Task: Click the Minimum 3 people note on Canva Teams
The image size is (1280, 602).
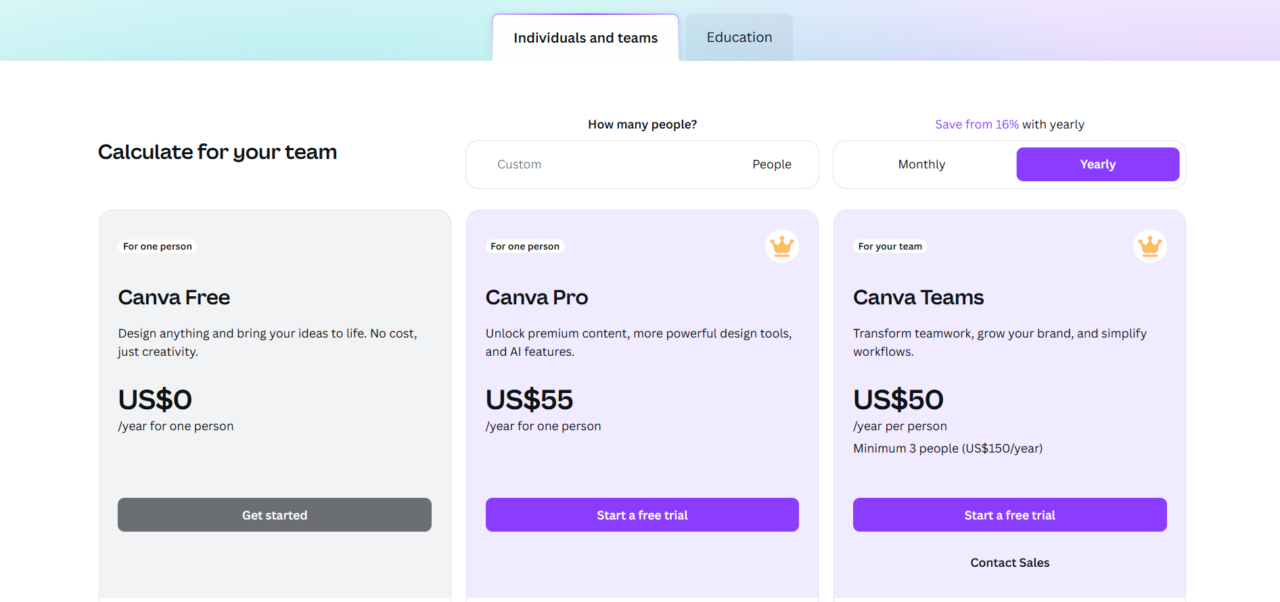Action: point(948,448)
